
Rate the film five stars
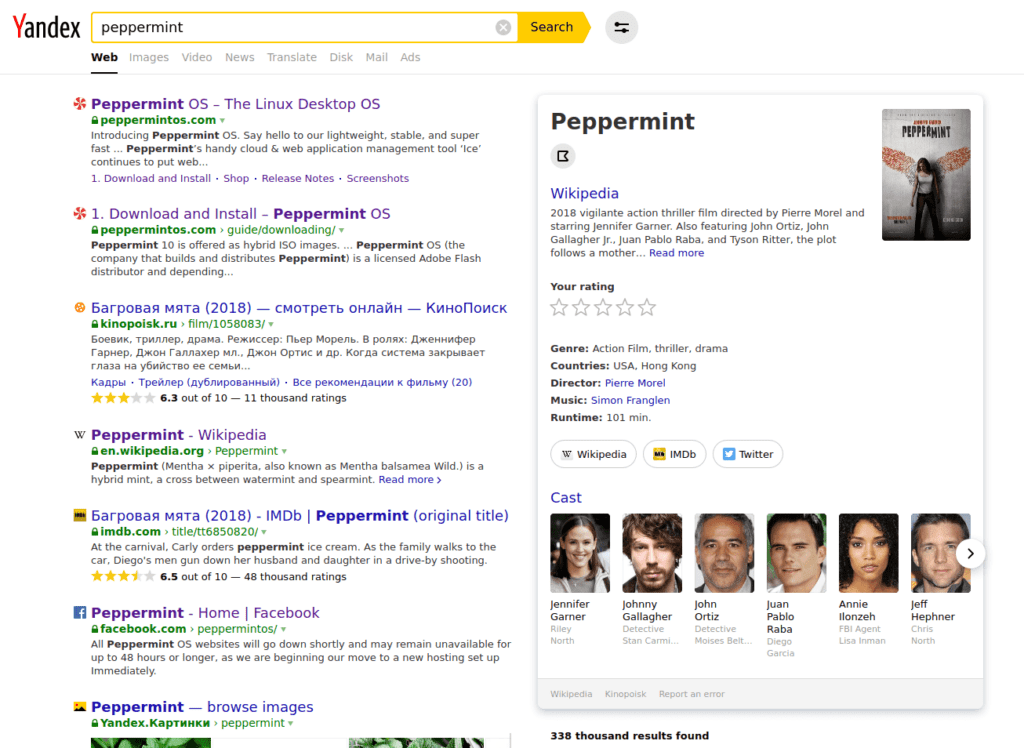click(x=647, y=307)
